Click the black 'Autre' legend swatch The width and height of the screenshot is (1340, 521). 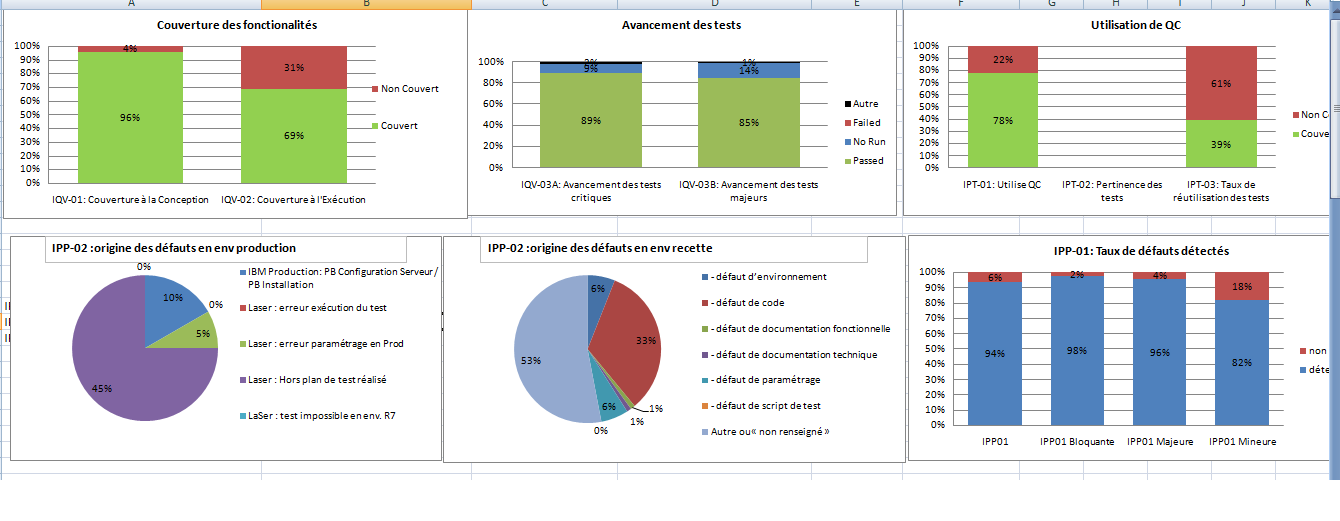point(848,104)
